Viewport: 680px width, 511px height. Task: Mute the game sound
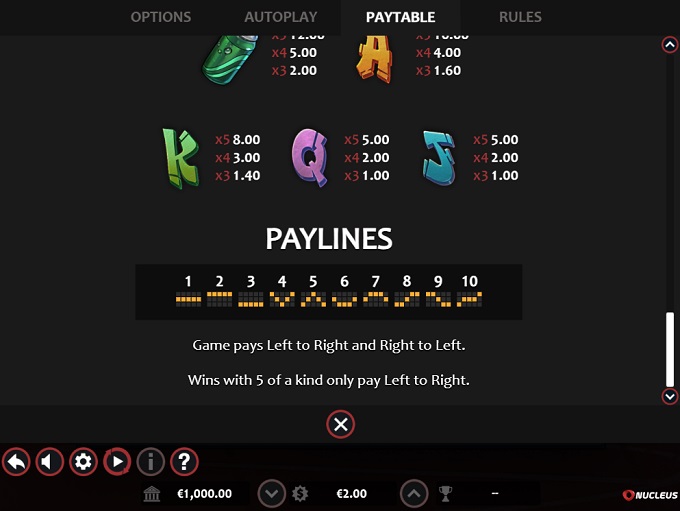coord(49,462)
